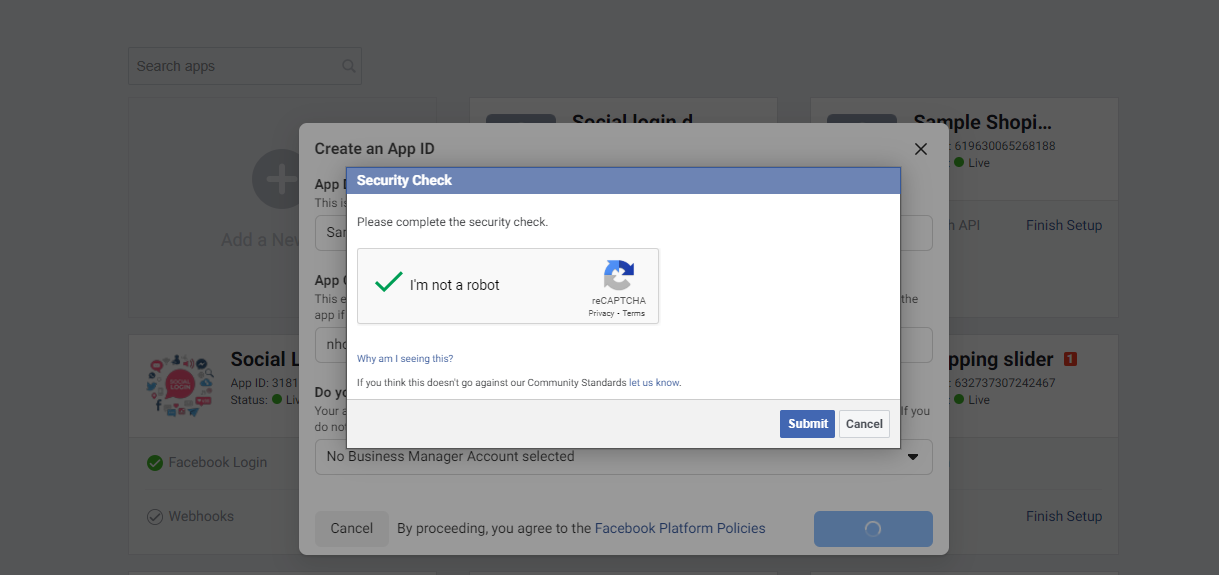Click Finish Setup on the slider app card
The image size is (1219, 575).
pyautogui.click(x=1064, y=516)
